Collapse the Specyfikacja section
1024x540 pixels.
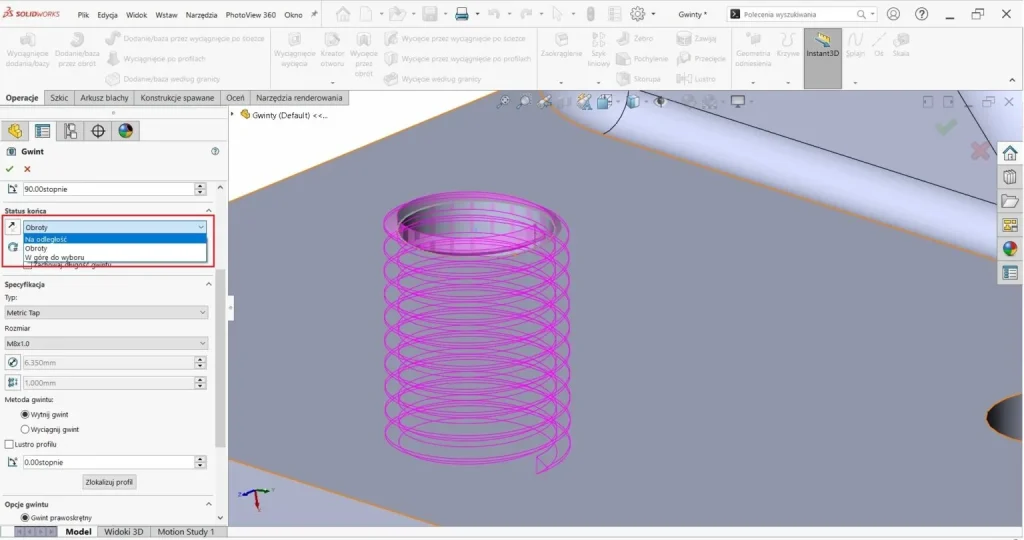pyautogui.click(x=208, y=285)
